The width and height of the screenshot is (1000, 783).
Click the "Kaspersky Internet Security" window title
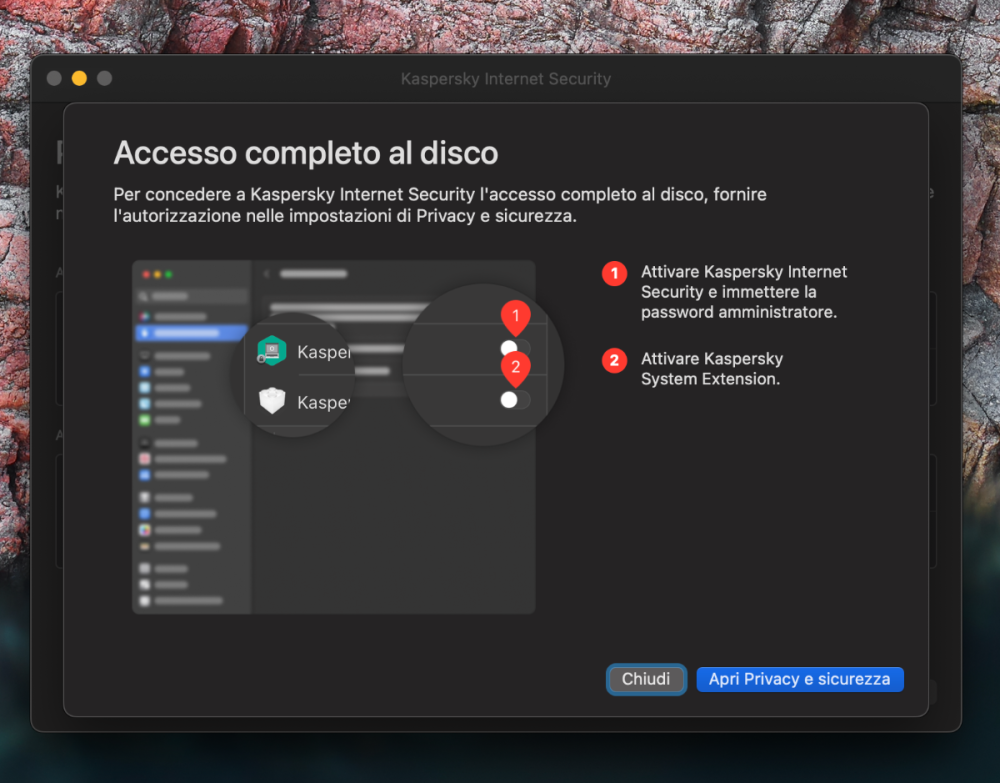coord(506,78)
